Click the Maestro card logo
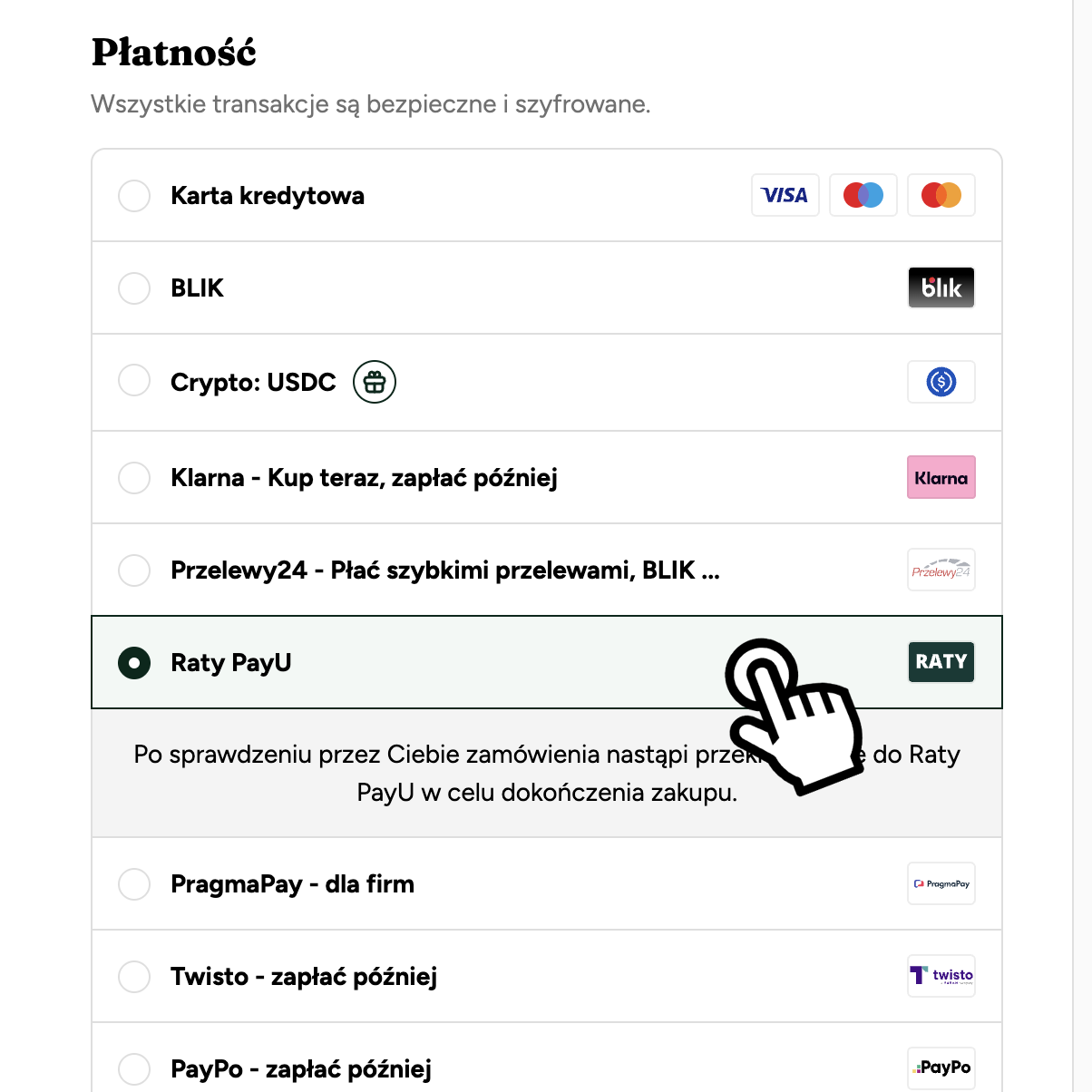This screenshot has height=1092, width=1092. [x=863, y=195]
